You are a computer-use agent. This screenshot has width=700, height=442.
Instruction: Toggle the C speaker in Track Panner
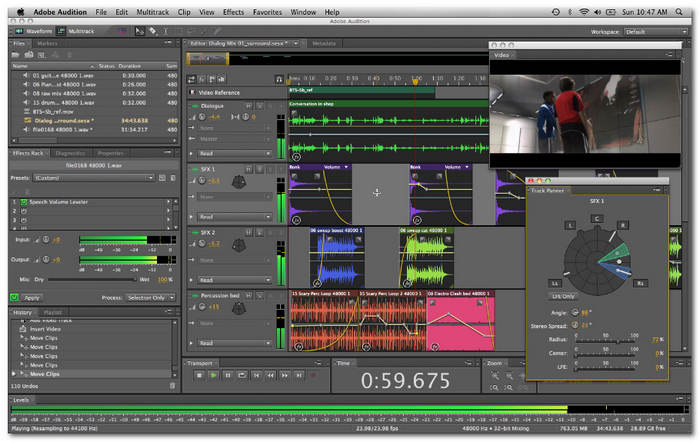pyautogui.click(x=597, y=218)
